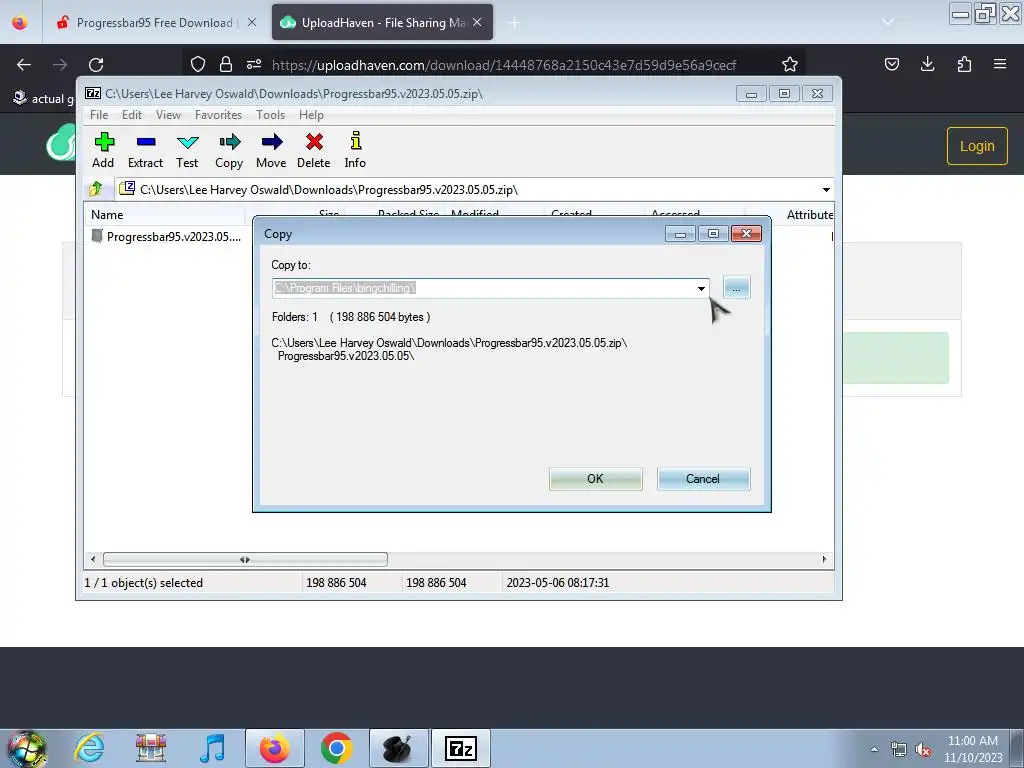This screenshot has width=1024, height=768.
Task: View site security padlock info
Action: pos(226,64)
